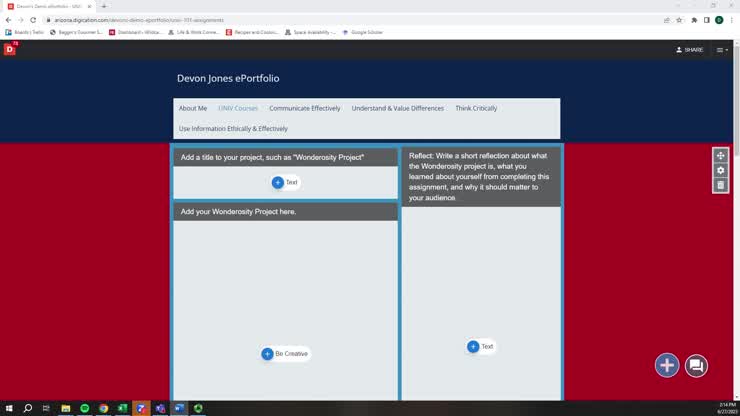The height and width of the screenshot is (416, 740).
Task: Delete the section with trash icon
Action: (720, 185)
